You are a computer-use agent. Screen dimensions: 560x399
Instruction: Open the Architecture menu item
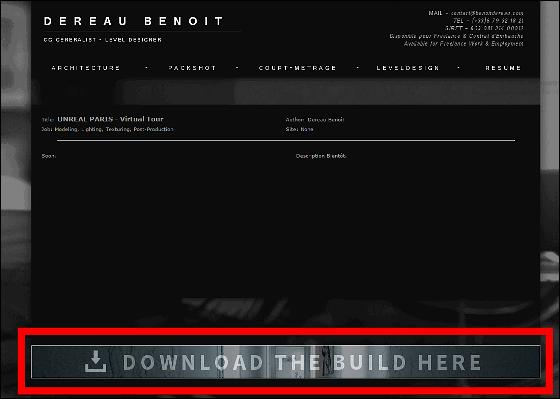coord(86,68)
